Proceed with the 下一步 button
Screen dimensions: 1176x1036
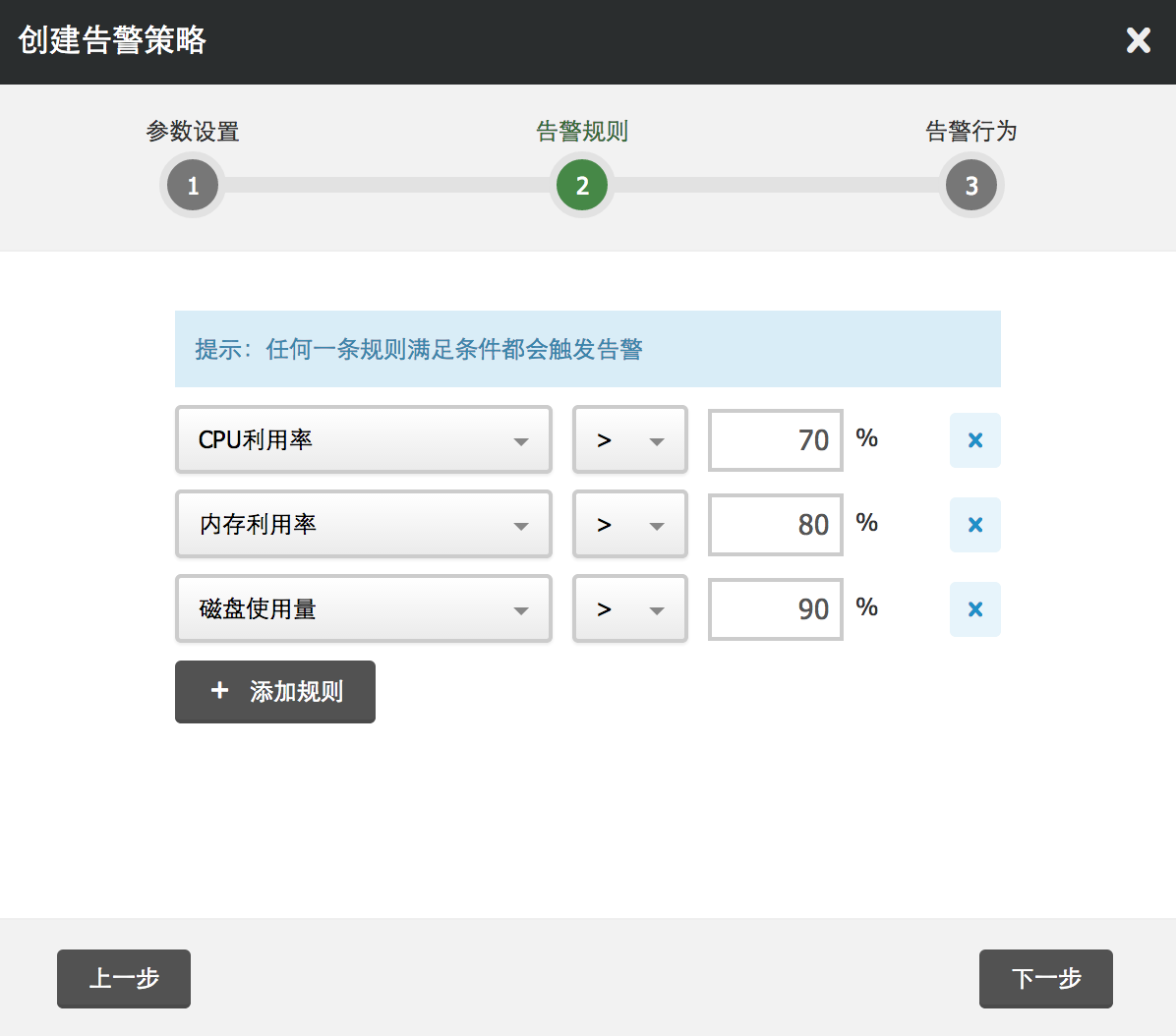1045,979
